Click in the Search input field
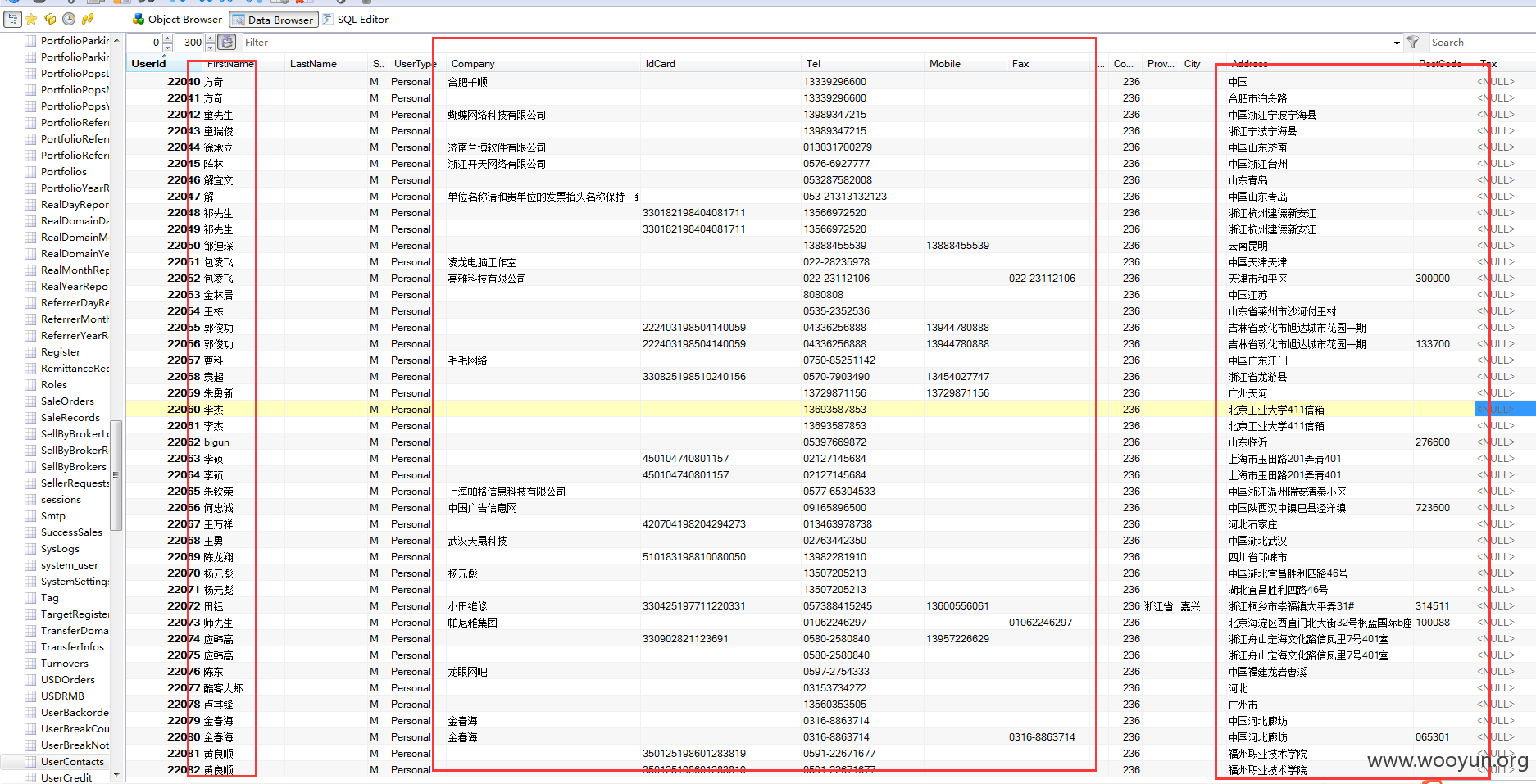The width and height of the screenshot is (1536, 784). [1481, 43]
